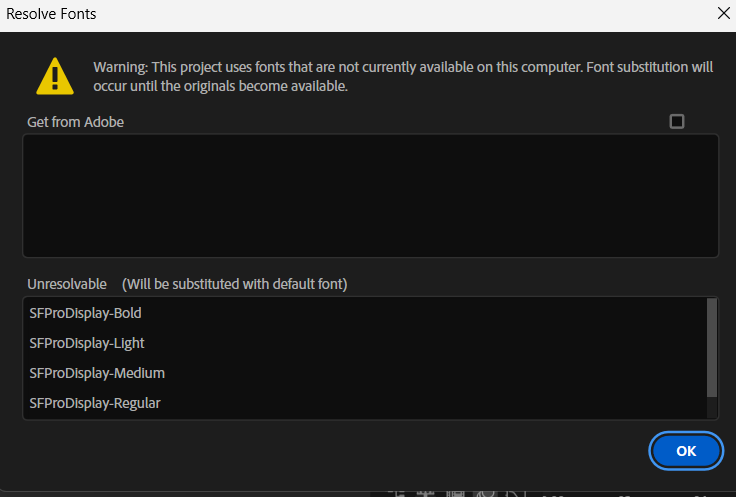
Task: Close the Resolve Fonts dialog
Action: [x=723, y=14]
